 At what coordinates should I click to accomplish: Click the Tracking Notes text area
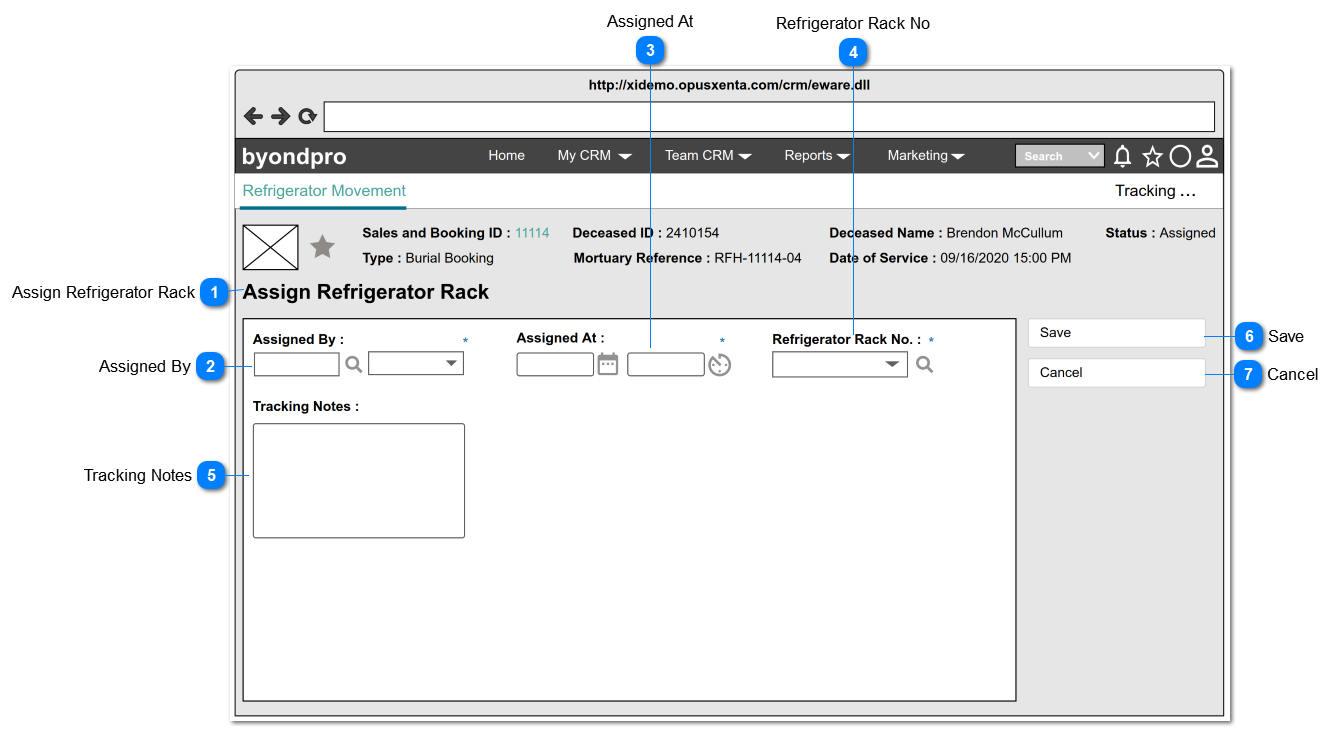click(x=359, y=481)
